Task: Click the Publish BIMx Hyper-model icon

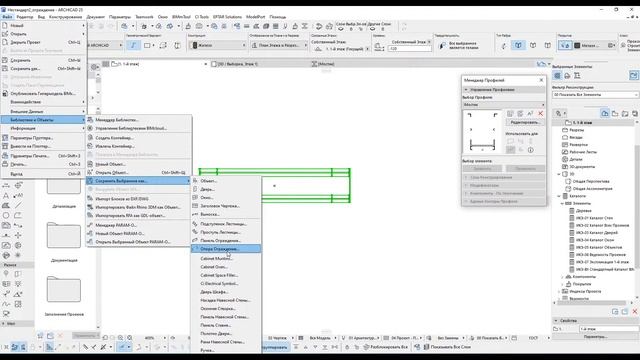Action: click(x=5, y=93)
